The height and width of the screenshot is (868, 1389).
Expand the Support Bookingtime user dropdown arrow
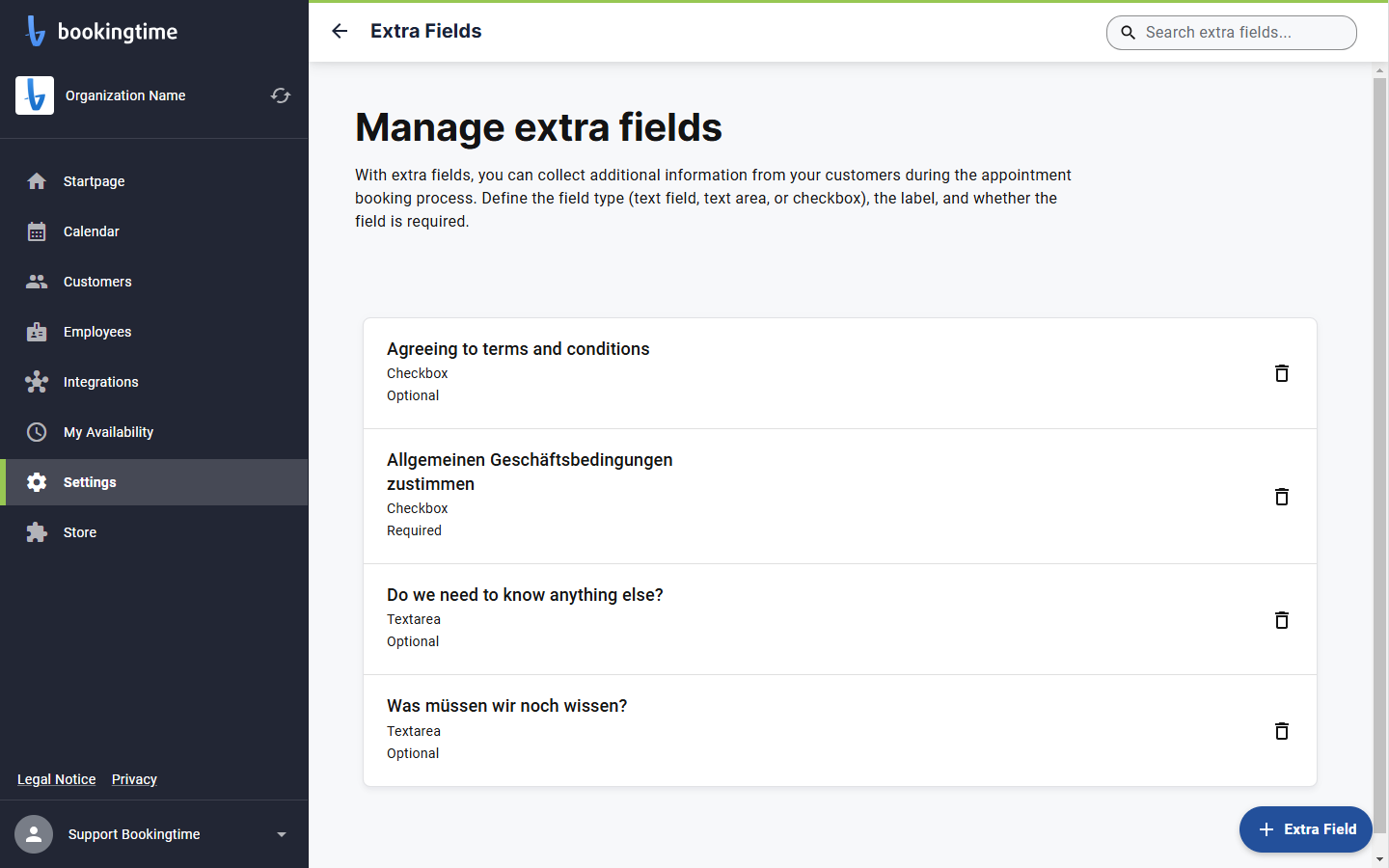point(282,834)
